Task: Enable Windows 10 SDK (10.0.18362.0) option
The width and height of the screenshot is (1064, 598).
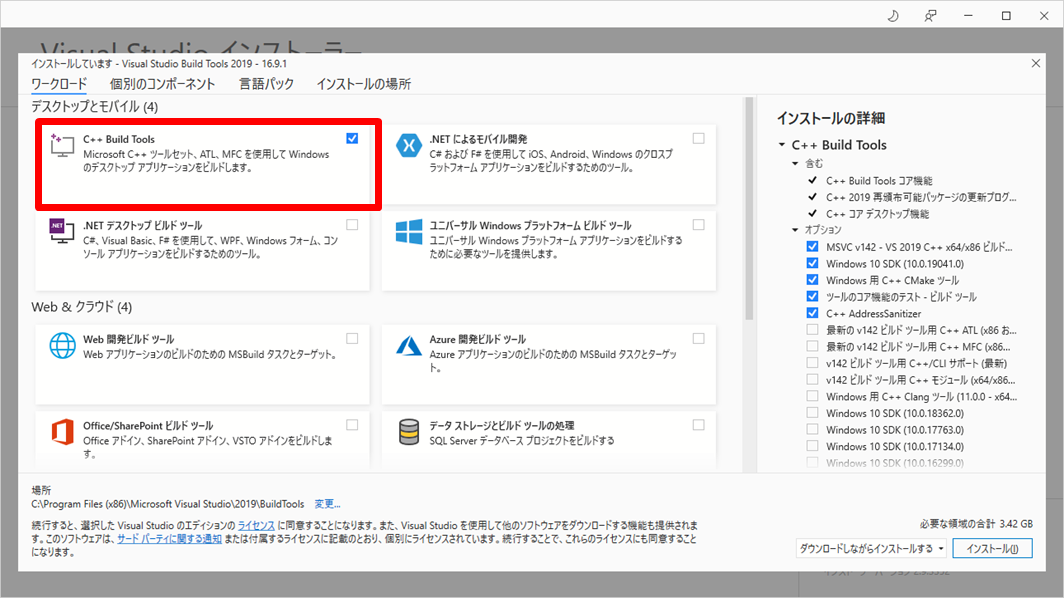Action: (812, 413)
